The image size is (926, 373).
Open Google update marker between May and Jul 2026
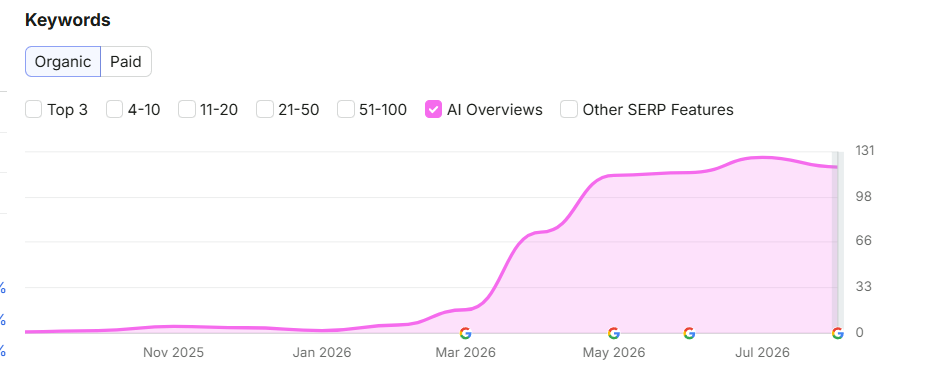coord(689,333)
